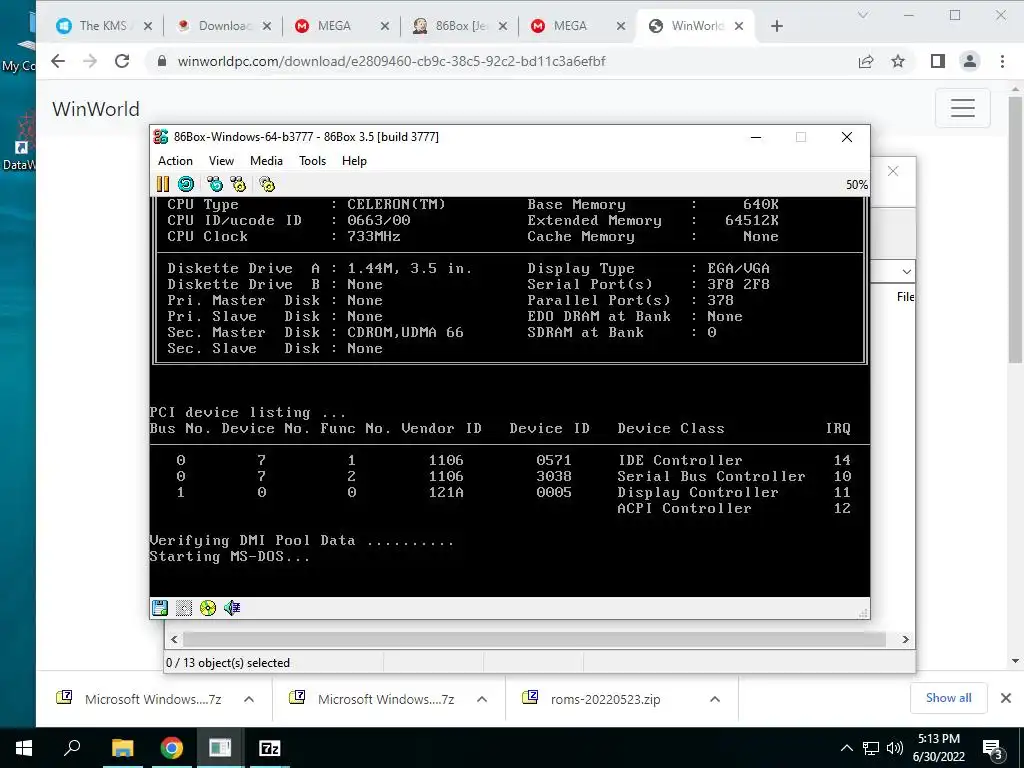The width and height of the screenshot is (1024, 768).
Task: Open Help menu in 86Box
Action: click(354, 161)
